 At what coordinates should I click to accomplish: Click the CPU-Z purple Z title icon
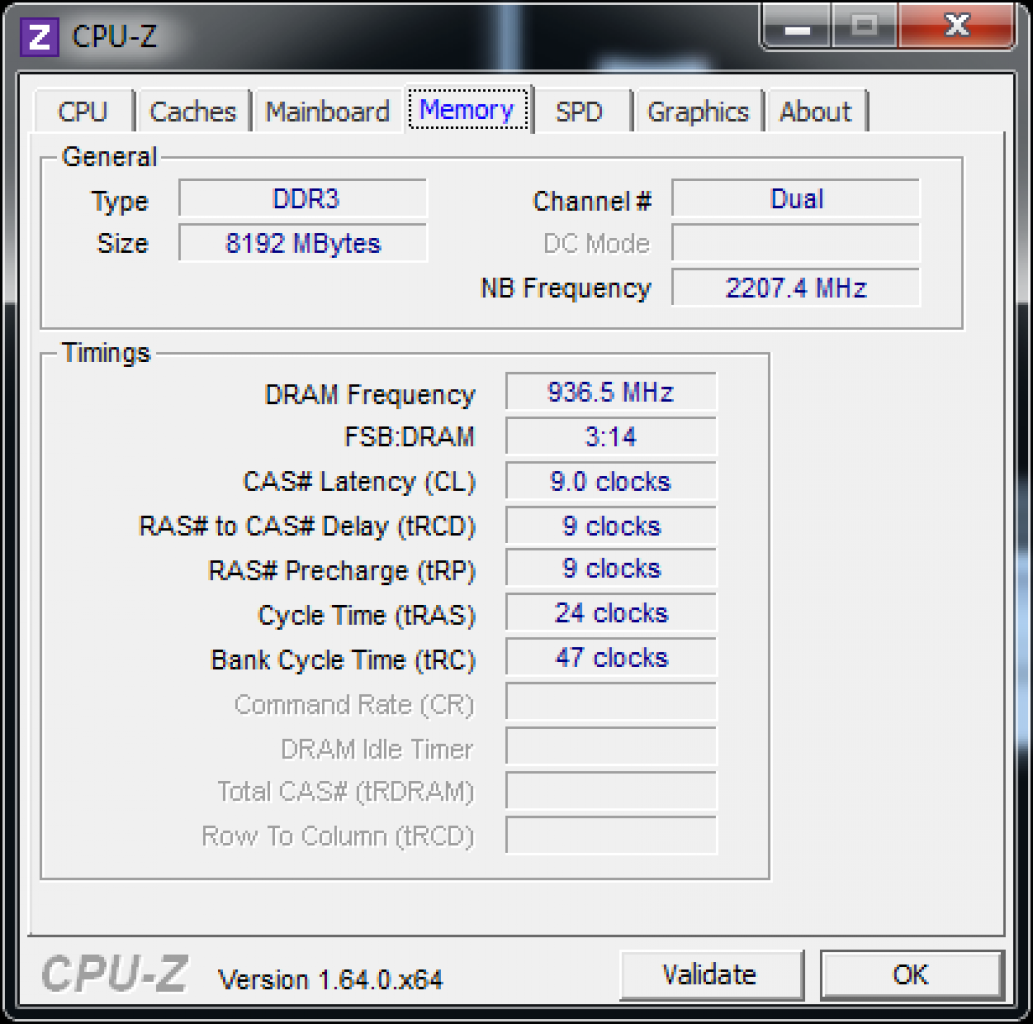point(40,37)
